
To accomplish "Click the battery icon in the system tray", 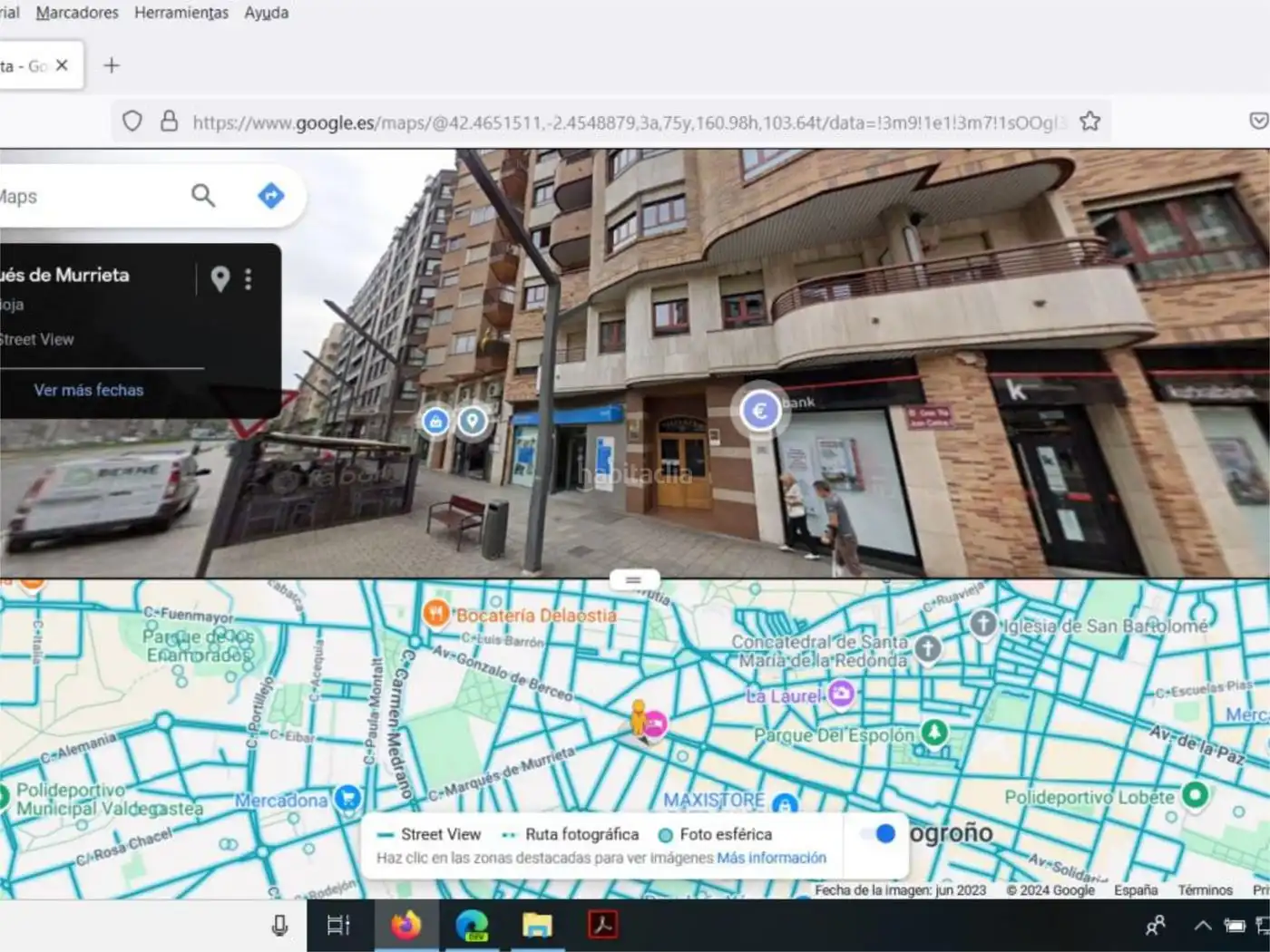I will (x=1235, y=926).
